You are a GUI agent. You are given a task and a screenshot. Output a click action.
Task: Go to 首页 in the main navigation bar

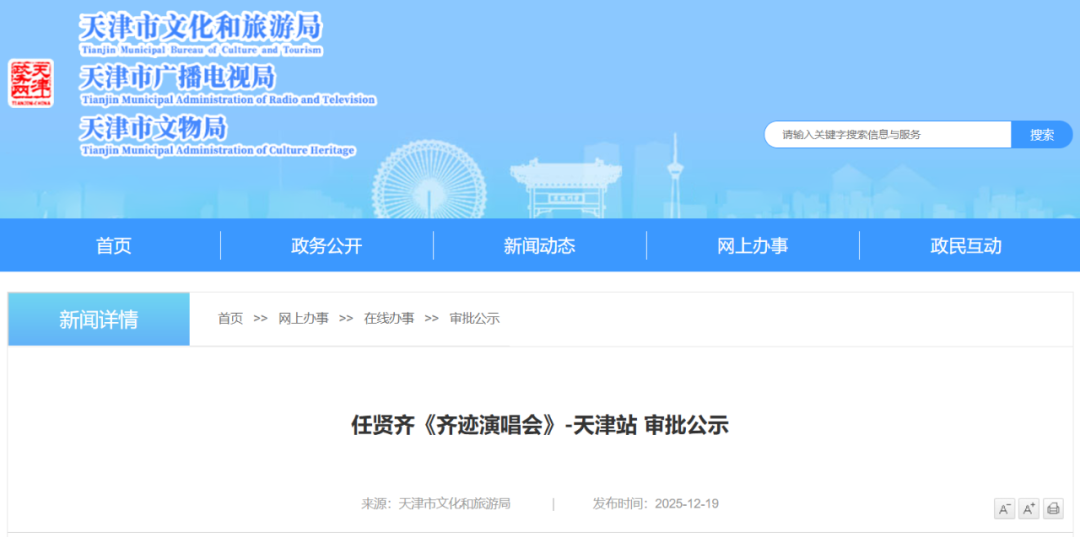tap(113, 246)
